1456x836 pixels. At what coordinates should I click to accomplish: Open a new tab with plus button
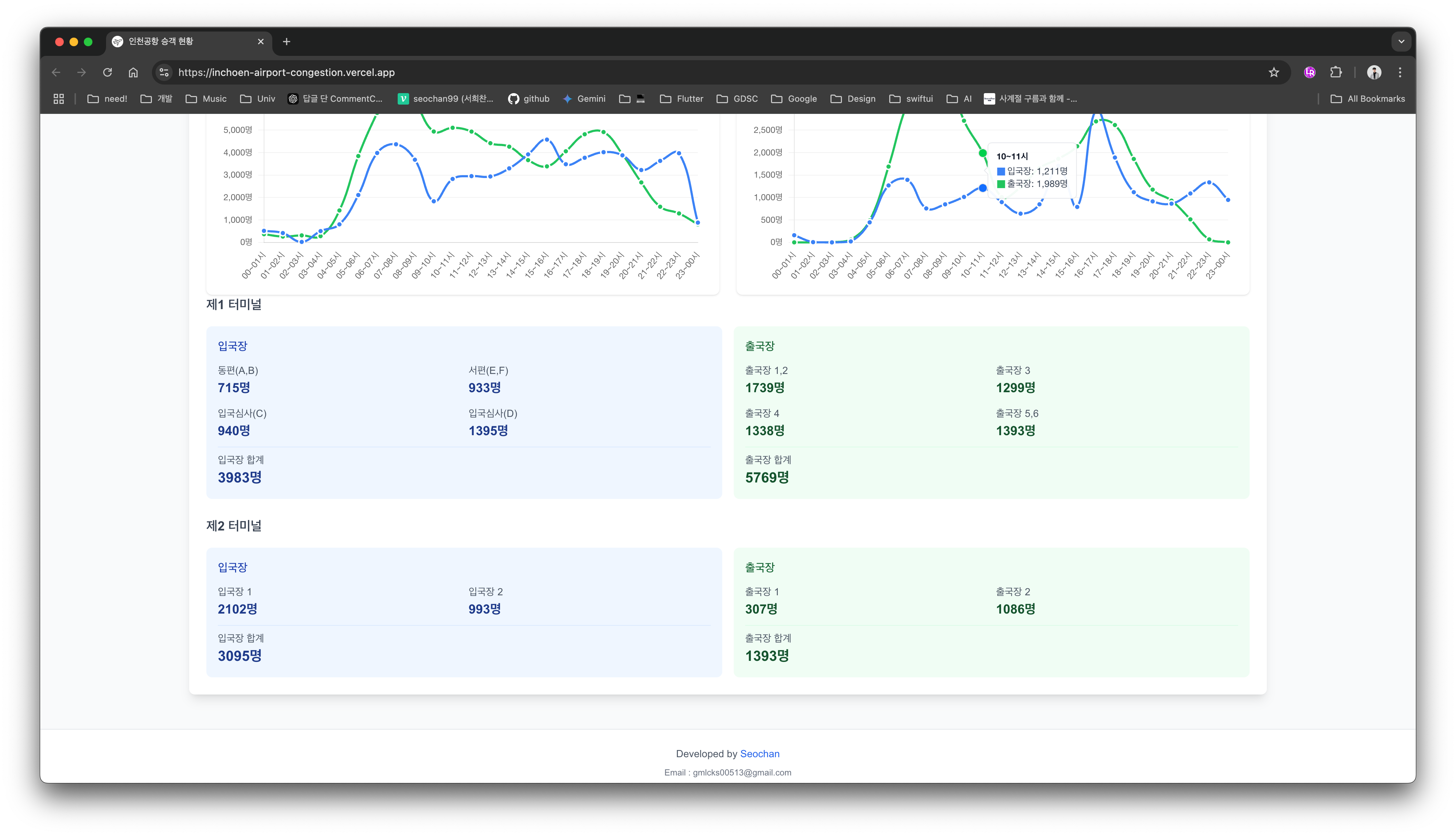(287, 41)
